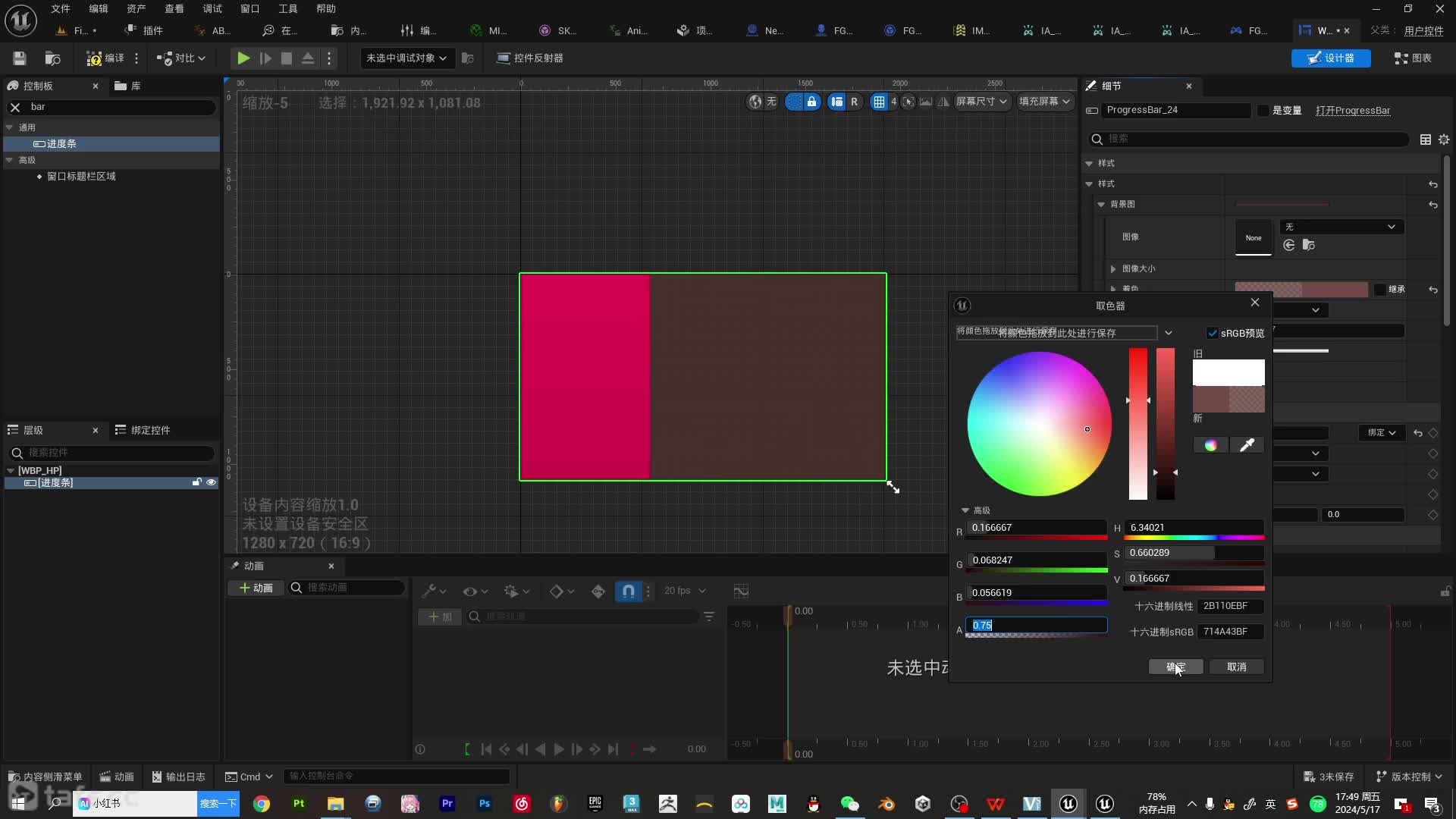This screenshot has height=819, width=1456.
Task: Open the Tools menu
Action: 288,8
